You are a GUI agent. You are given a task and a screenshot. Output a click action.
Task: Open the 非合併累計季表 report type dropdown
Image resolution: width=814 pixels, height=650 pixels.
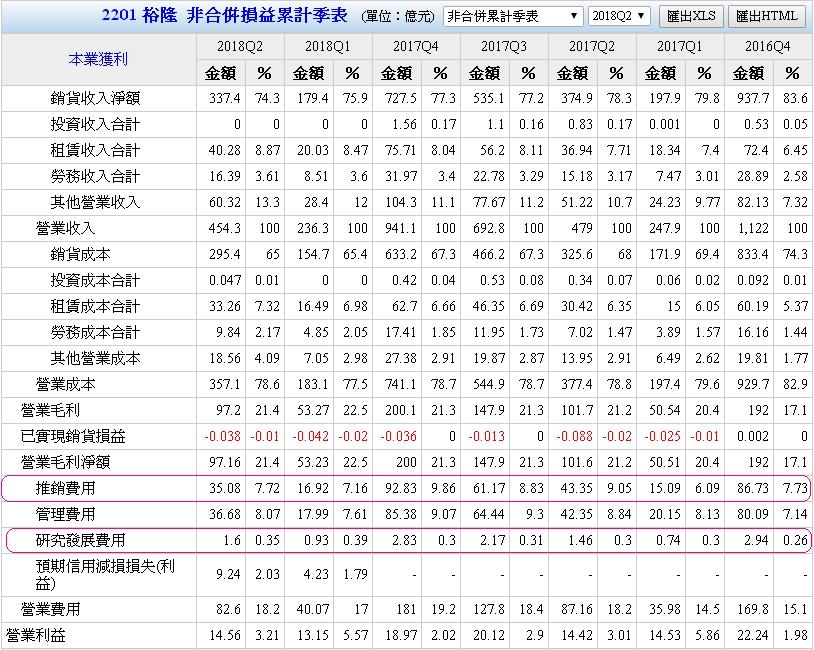[513, 16]
